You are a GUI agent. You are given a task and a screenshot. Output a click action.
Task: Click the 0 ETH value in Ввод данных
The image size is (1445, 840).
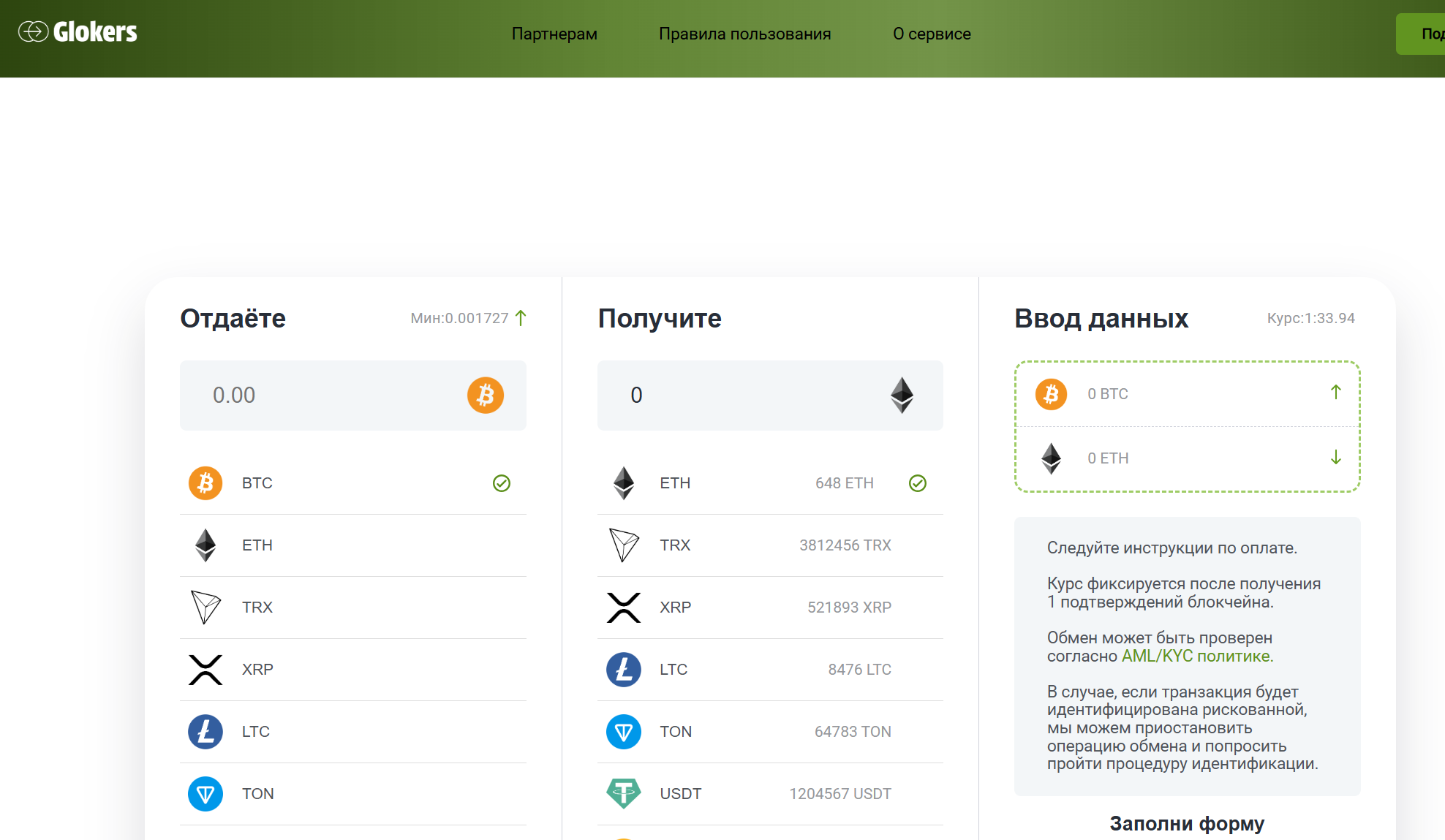click(x=1108, y=458)
